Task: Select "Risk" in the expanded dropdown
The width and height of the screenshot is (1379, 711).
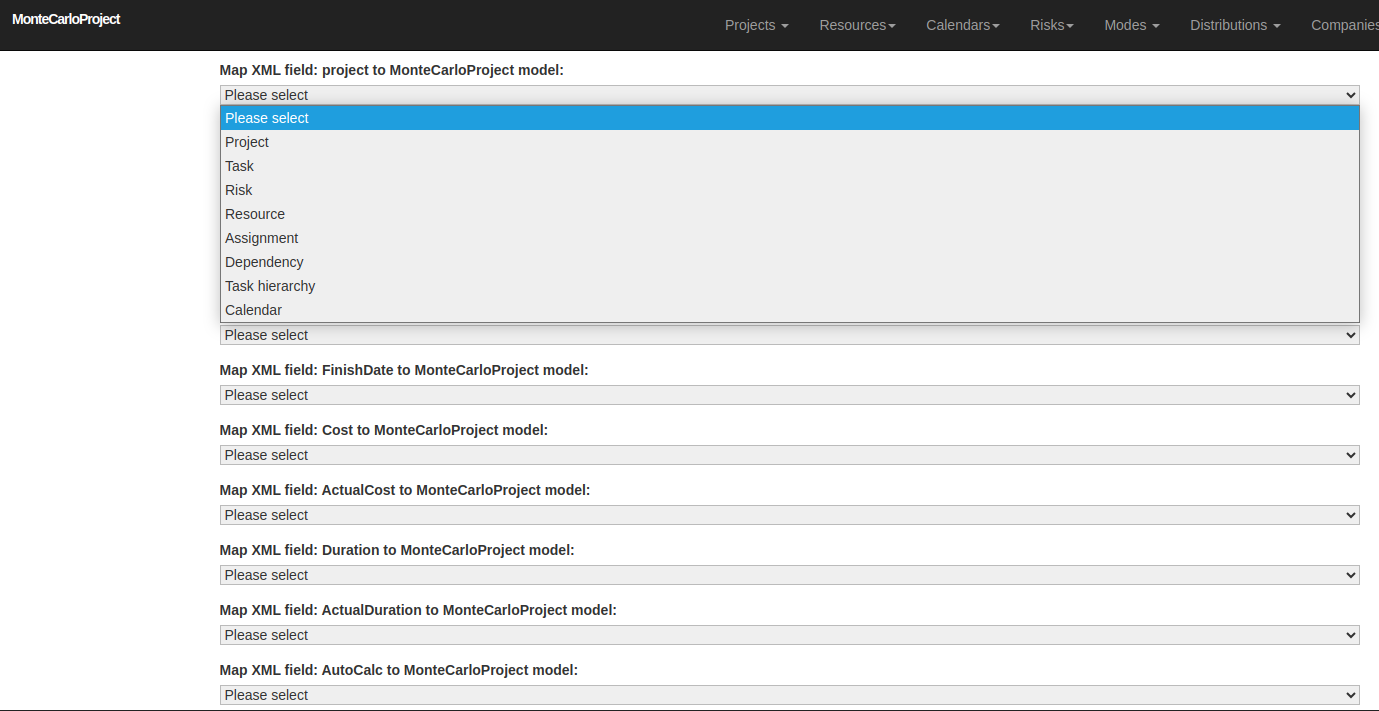Action: click(x=238, y=189)
